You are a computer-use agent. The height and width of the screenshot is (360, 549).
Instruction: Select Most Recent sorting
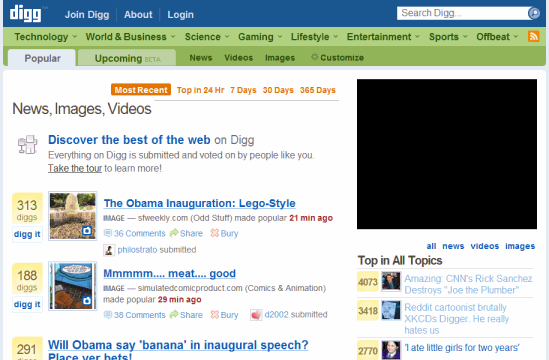pyautogui.click(x=141, y=90)
